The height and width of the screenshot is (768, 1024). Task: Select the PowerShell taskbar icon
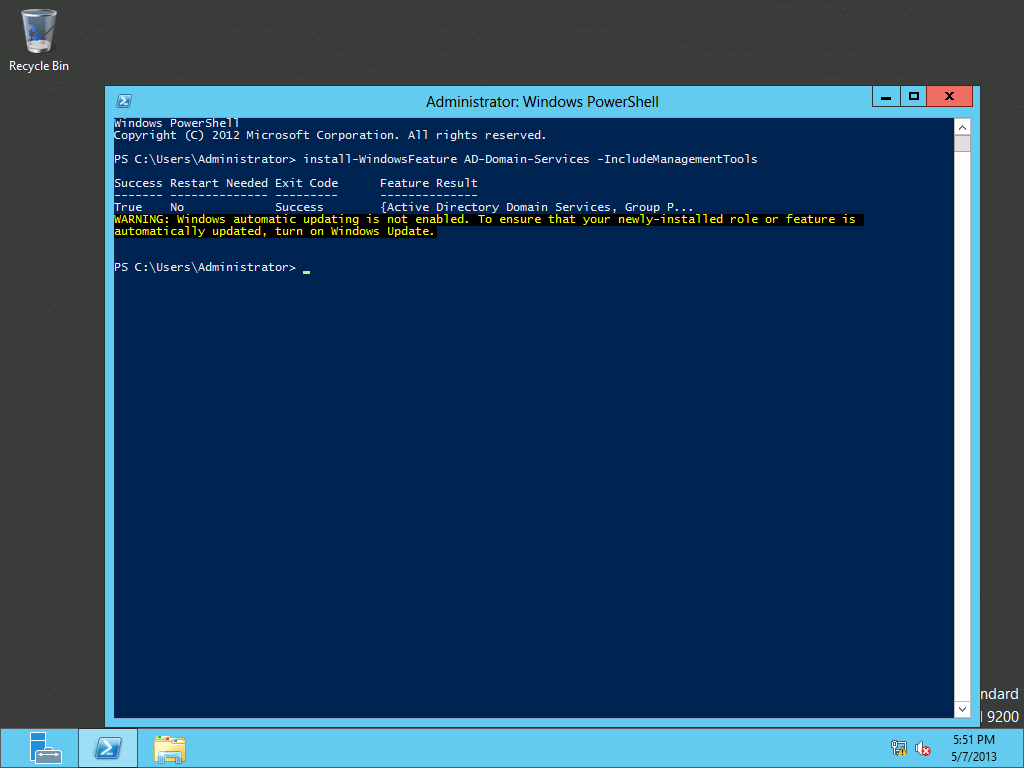point(108,748)
